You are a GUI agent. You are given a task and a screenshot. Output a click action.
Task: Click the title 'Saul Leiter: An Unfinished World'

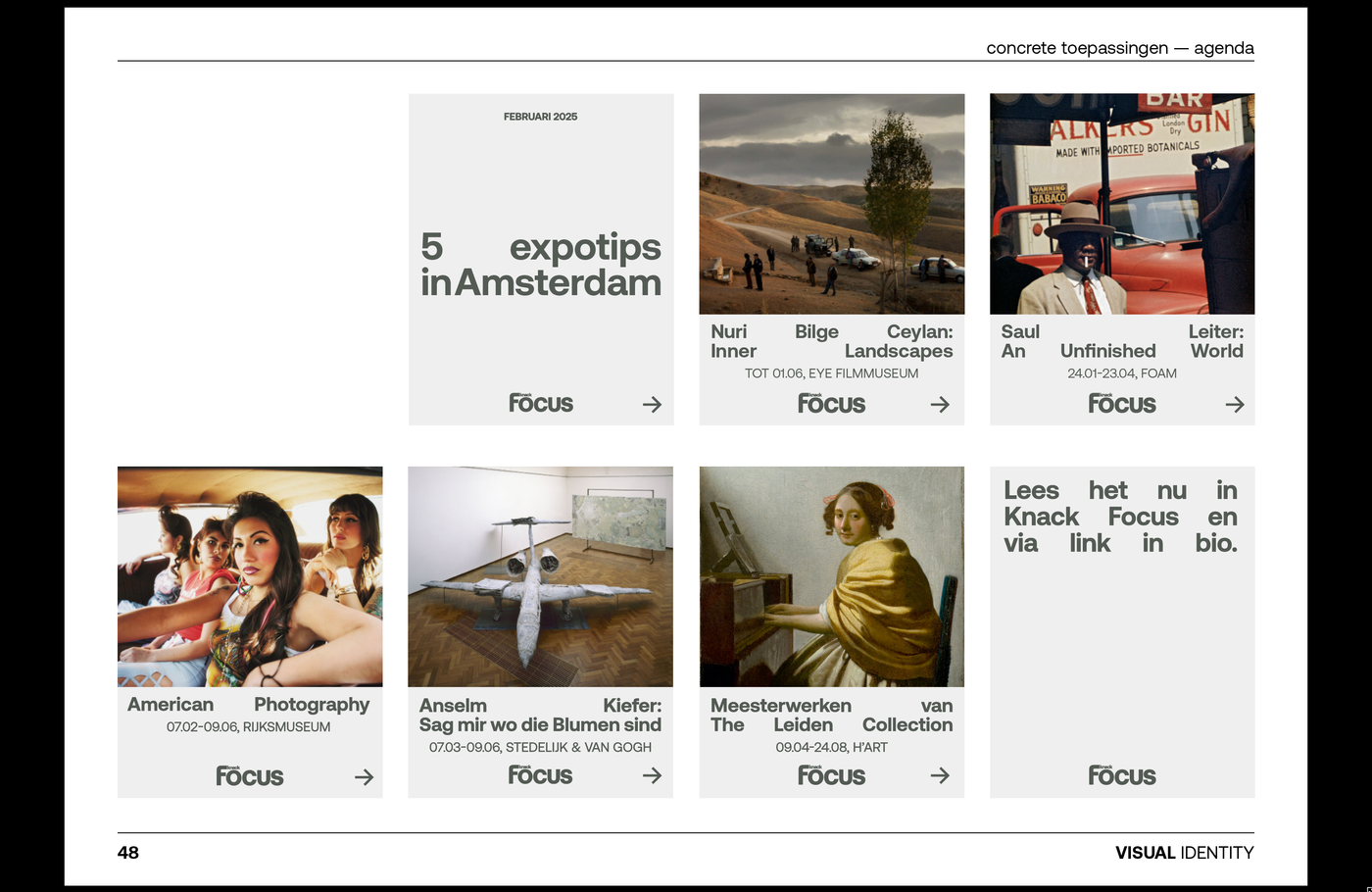(x=1122, y=341)
